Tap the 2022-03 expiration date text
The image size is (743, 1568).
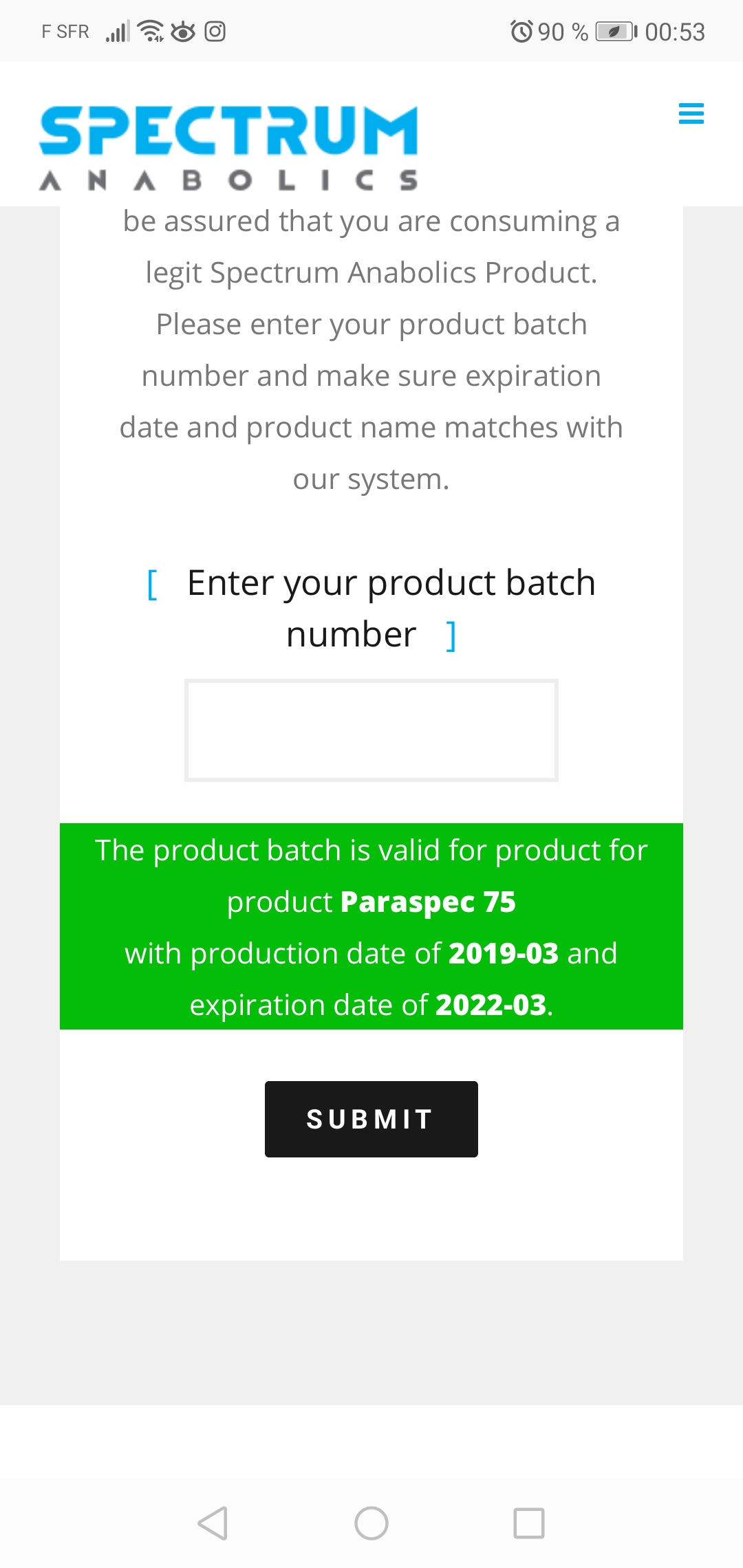pyautogui.click(x=491, y=1005)
